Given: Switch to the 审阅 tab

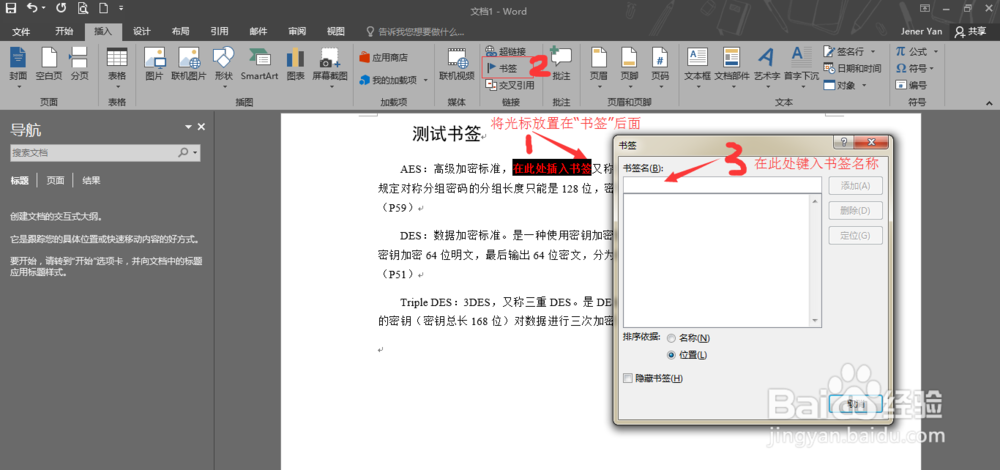Looking at the screenshot, I should [297, 31].
